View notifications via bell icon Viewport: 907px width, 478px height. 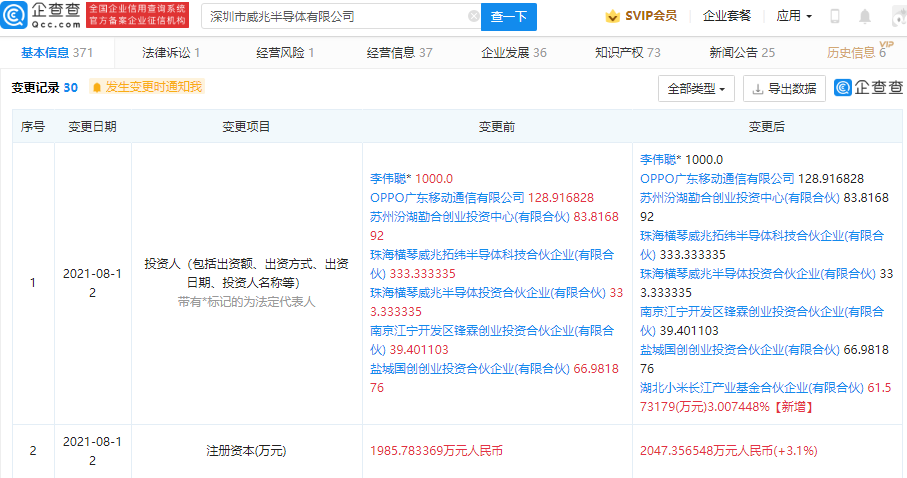865,16
